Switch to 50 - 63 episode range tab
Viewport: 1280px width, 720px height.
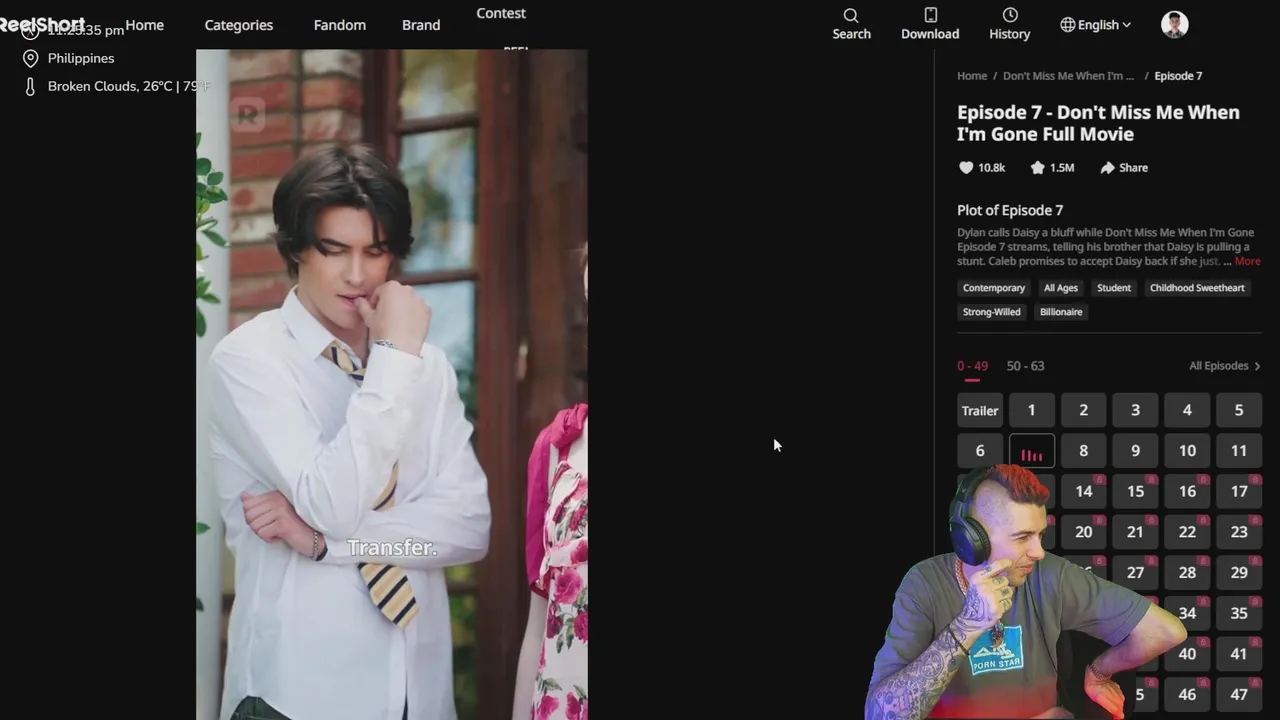point(1025,366)
